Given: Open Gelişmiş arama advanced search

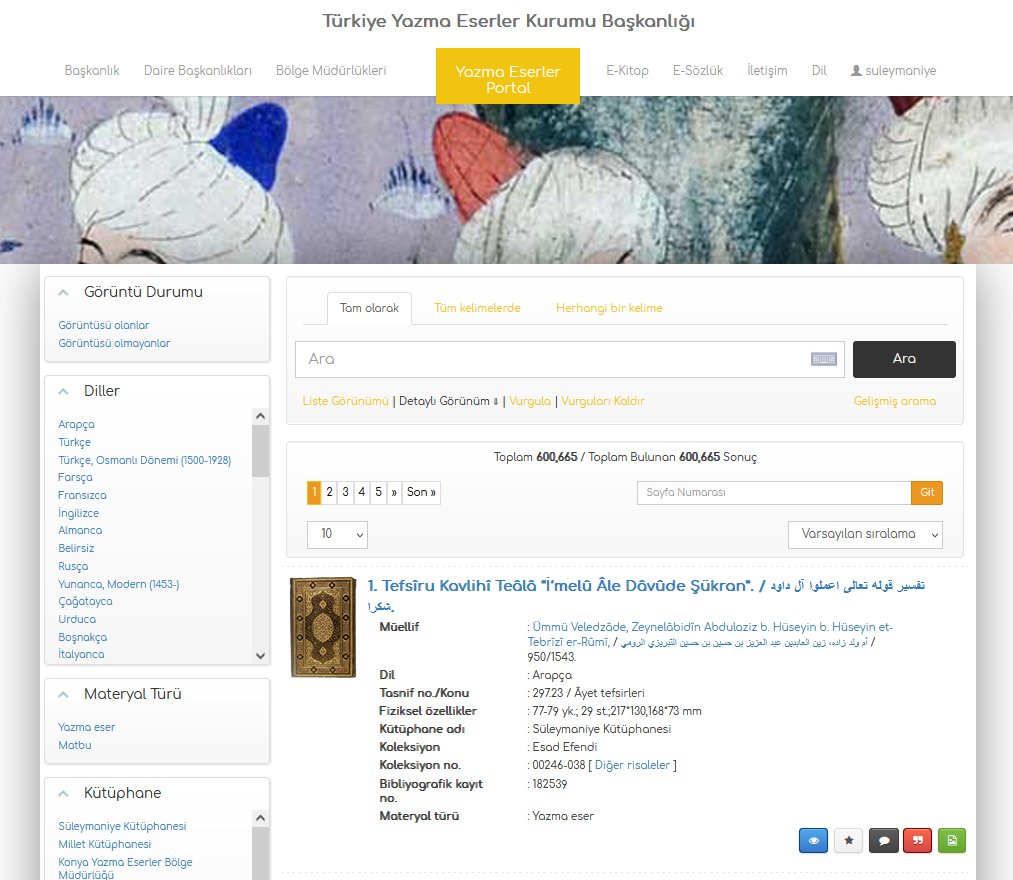Looking at the screenshot, I should coord(894,401).
